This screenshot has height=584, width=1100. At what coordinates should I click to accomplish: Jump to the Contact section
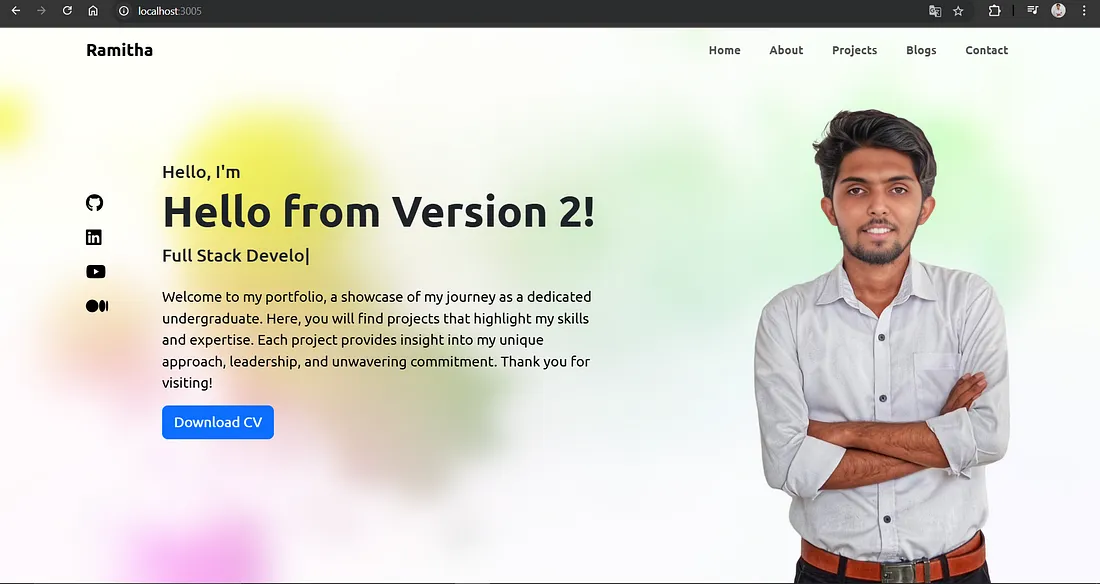coord(986,50)
